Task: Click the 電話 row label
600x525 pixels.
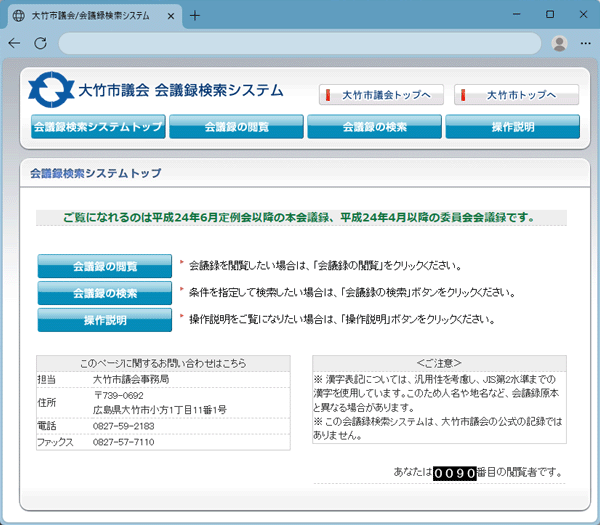Action: pyautogui.click(x=46, y=426)
